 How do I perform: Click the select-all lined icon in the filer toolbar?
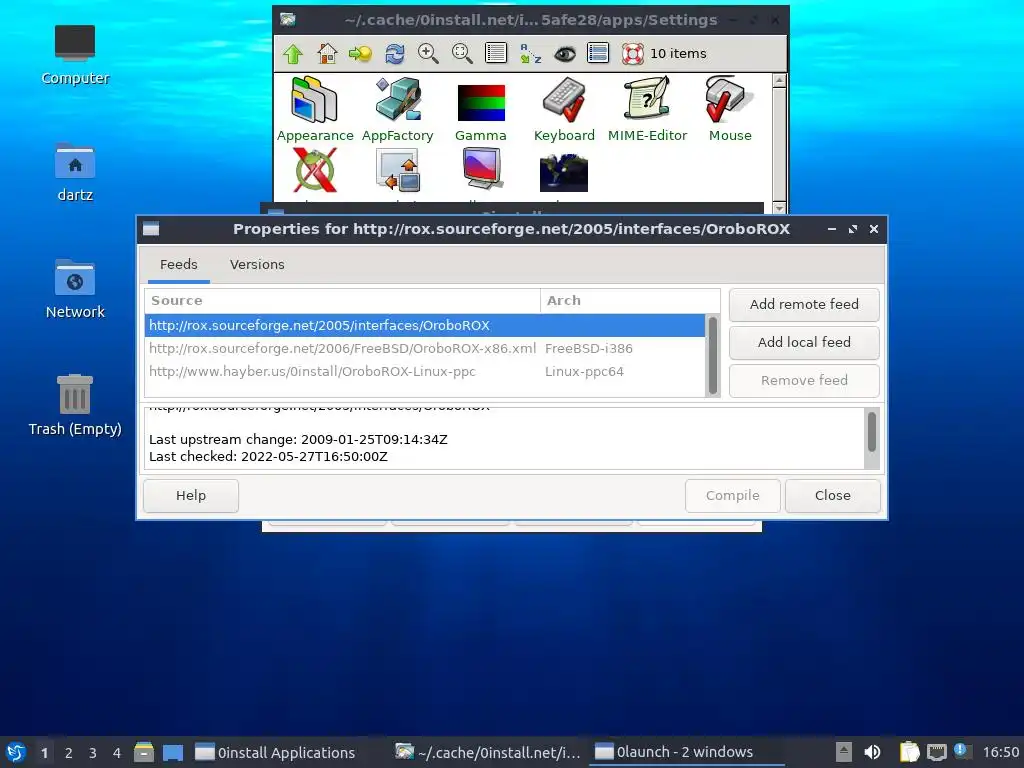point(598,54)
